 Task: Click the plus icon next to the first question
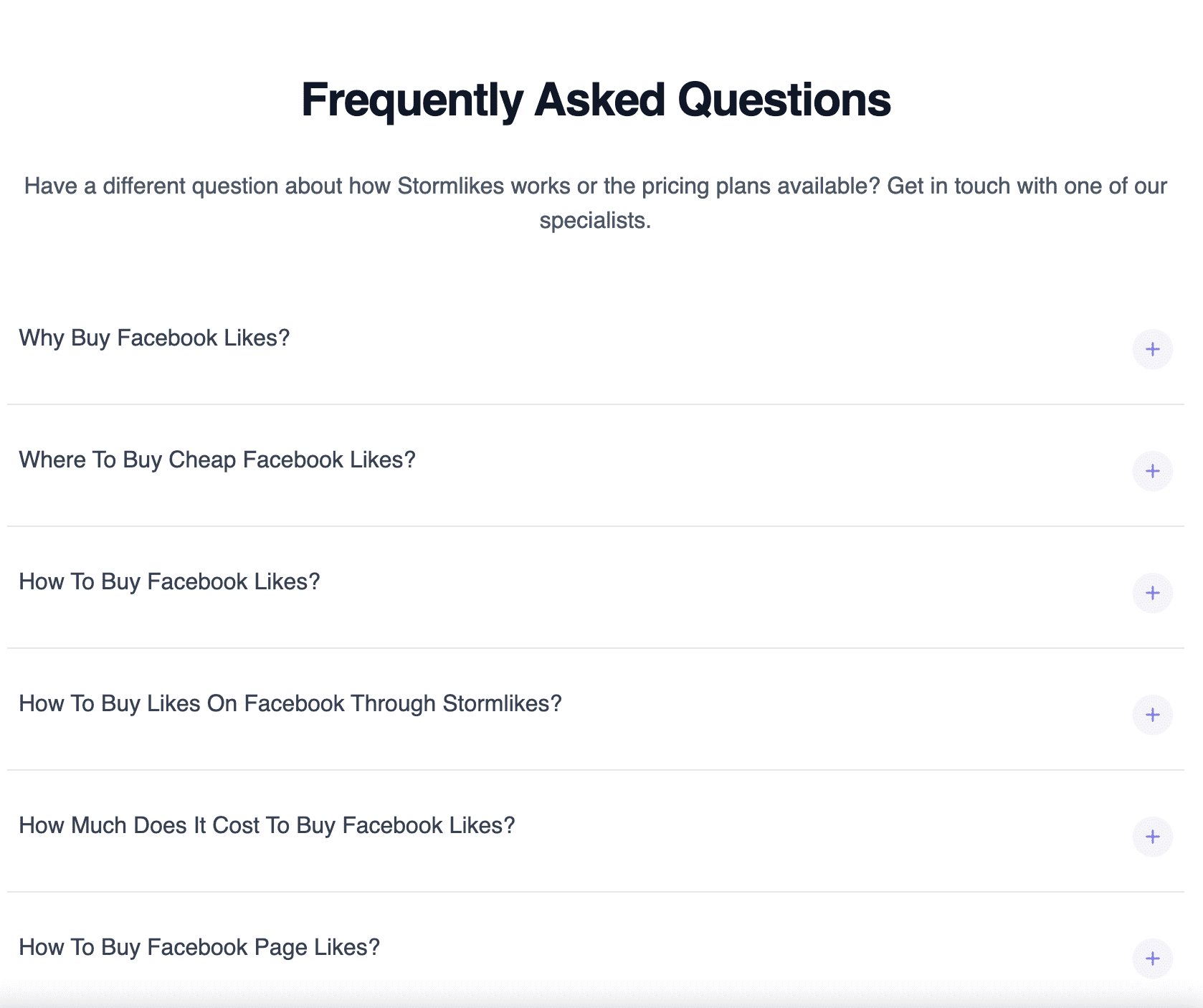pos(1153,350)
